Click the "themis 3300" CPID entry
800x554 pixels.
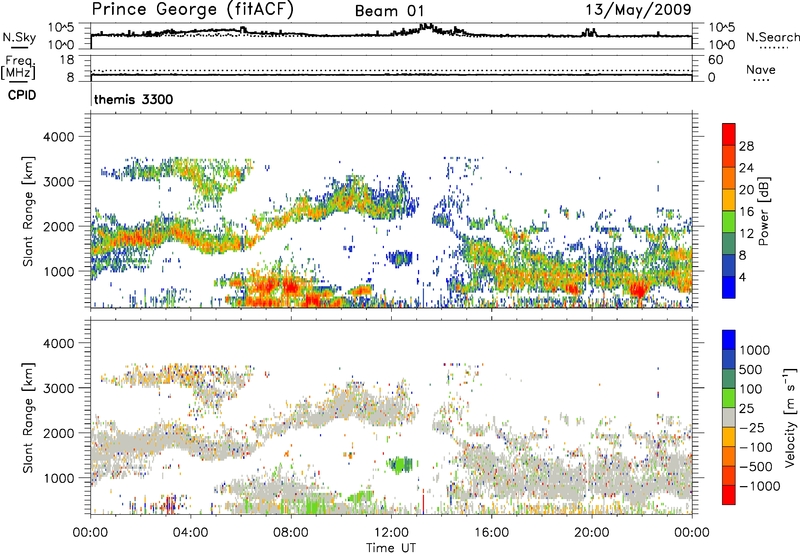coord(134,99)
